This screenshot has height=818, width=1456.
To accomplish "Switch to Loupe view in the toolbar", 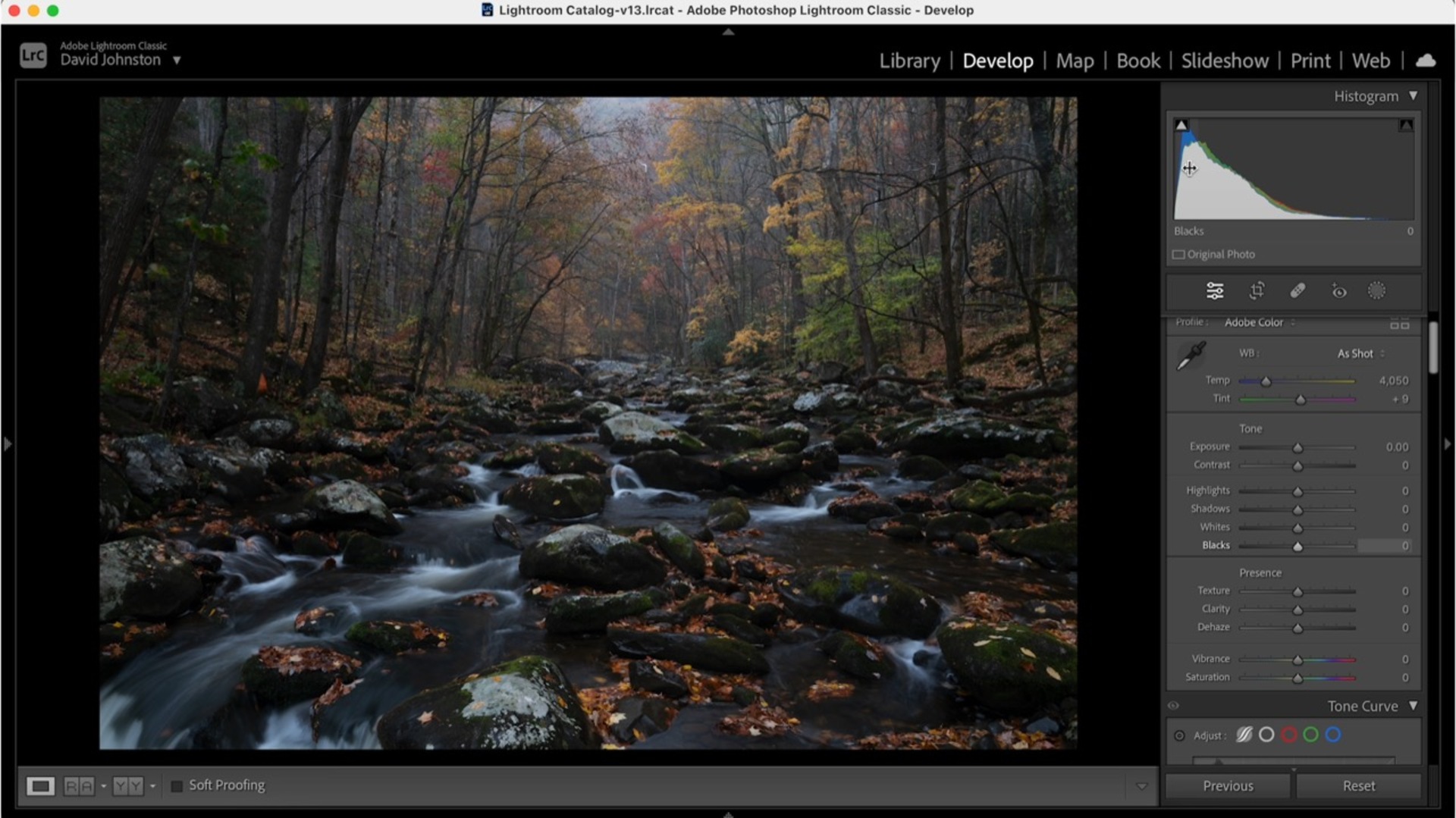I will tap(41, 786).
